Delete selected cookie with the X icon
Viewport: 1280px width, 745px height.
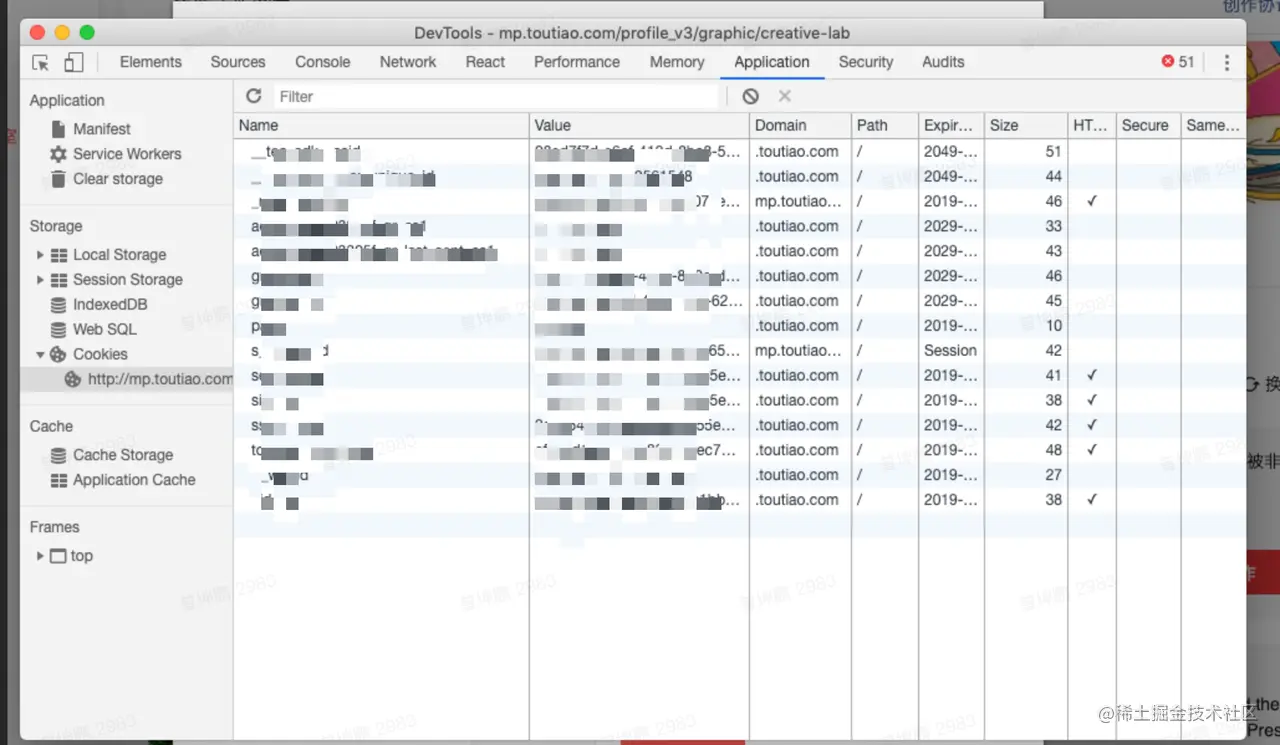785,96
